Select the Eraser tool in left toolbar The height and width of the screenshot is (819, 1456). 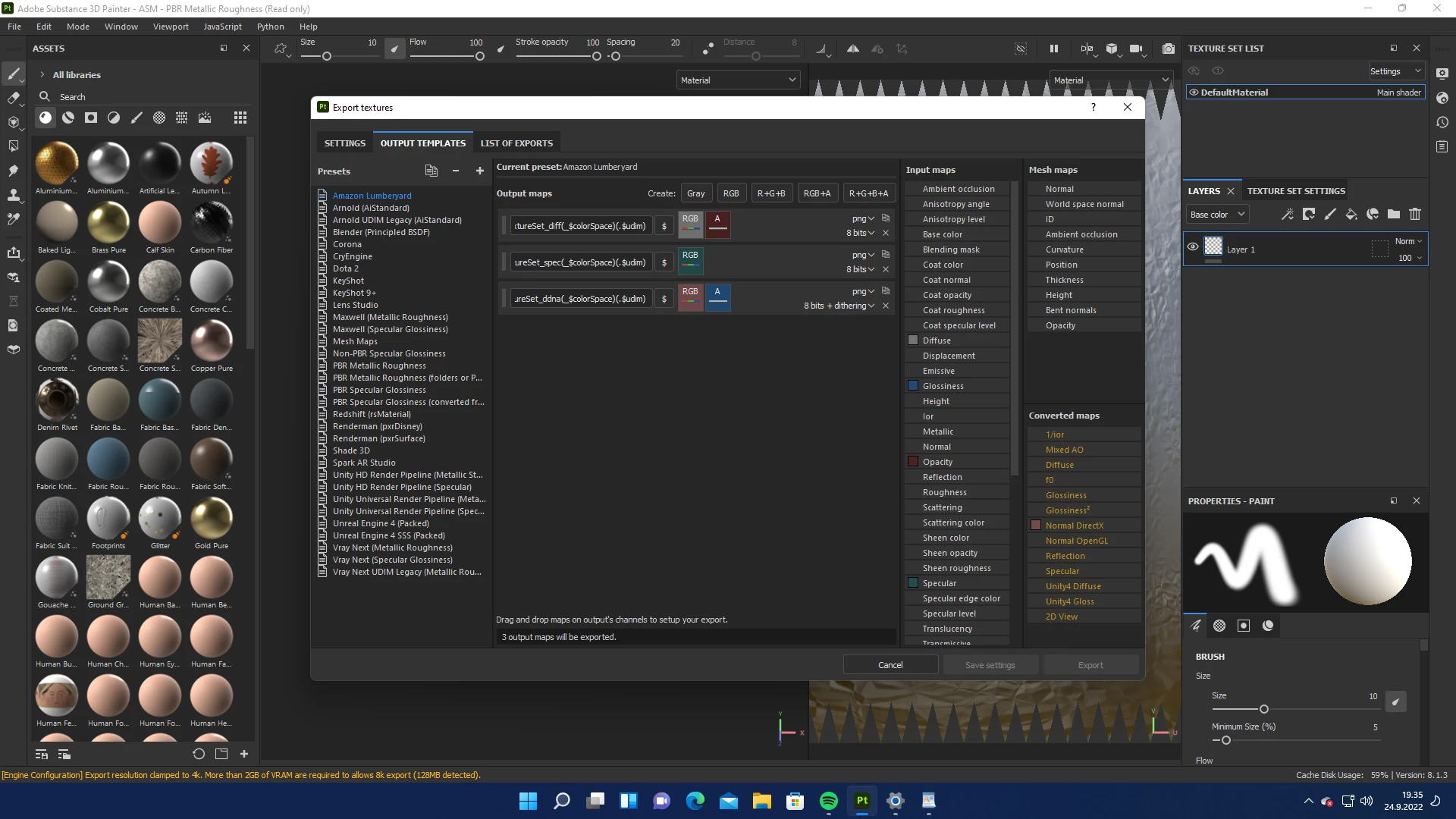(13, 98)
